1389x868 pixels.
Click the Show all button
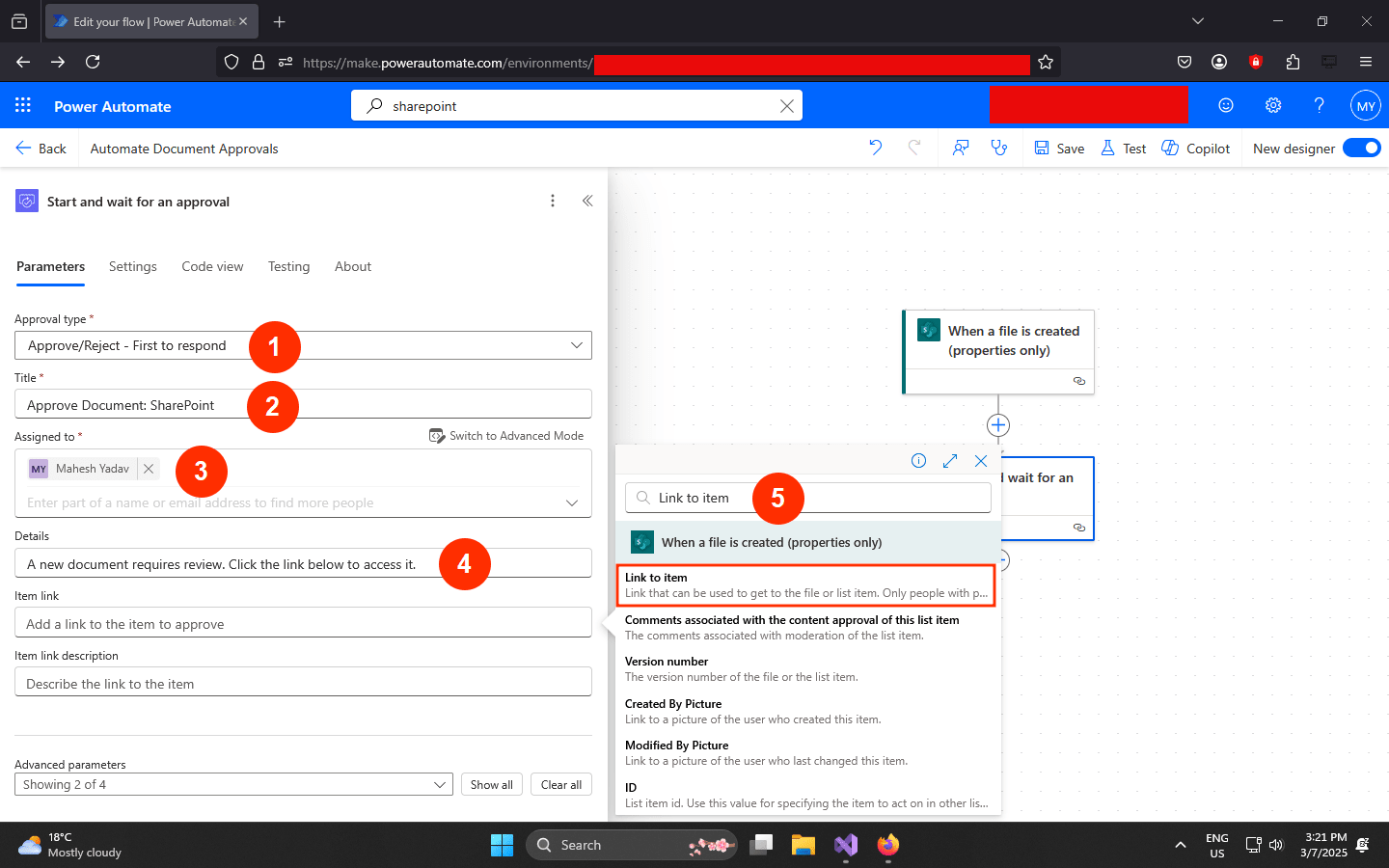tap(492, 784)
